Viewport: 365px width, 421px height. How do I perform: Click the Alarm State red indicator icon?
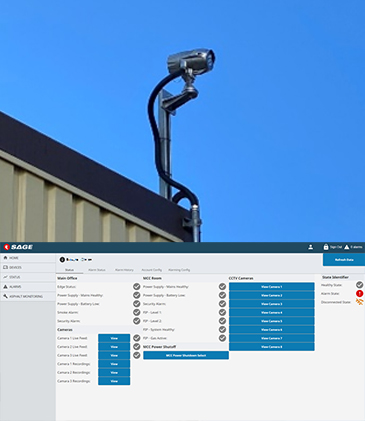click(x=359, y=293)
